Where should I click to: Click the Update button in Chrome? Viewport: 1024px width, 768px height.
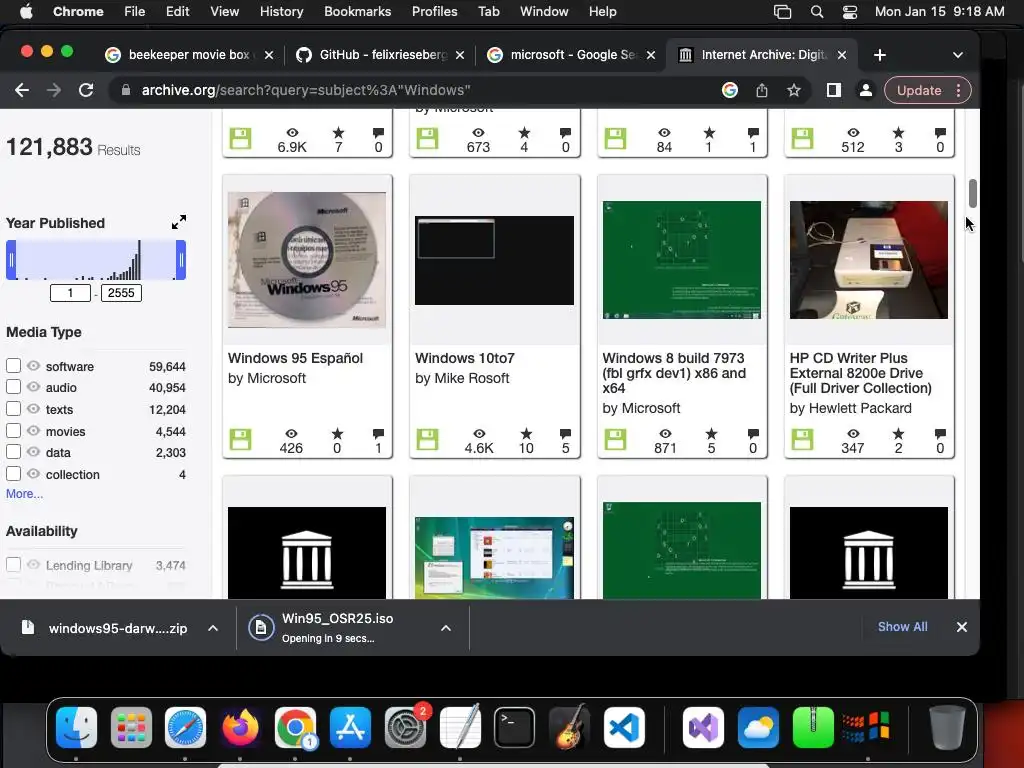click(x=919, y=90)
